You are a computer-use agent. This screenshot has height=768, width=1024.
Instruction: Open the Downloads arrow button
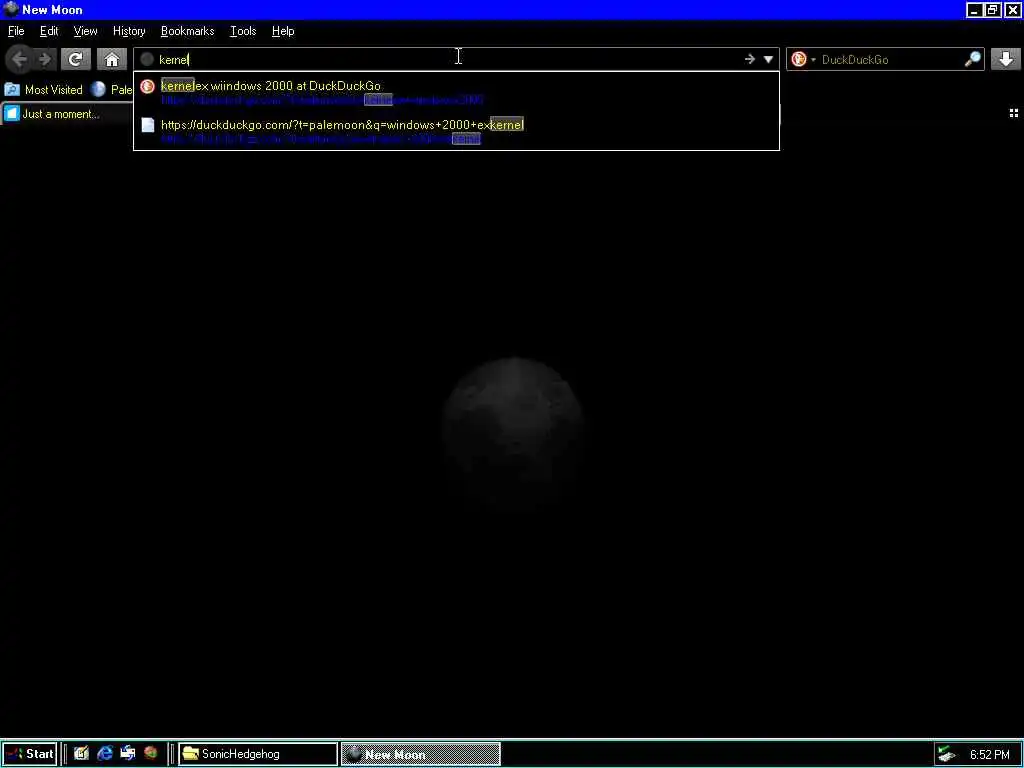click(x=1006, y=59)
